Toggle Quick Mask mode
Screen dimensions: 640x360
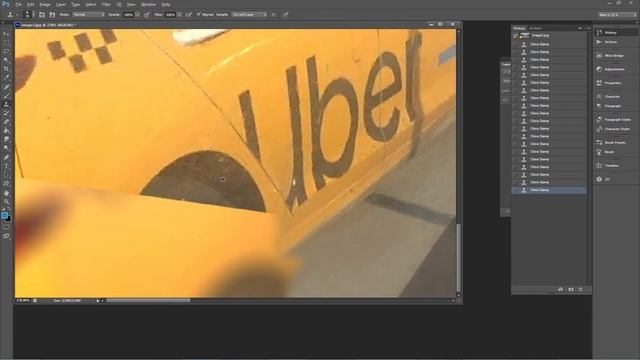(x=6, y=227)
